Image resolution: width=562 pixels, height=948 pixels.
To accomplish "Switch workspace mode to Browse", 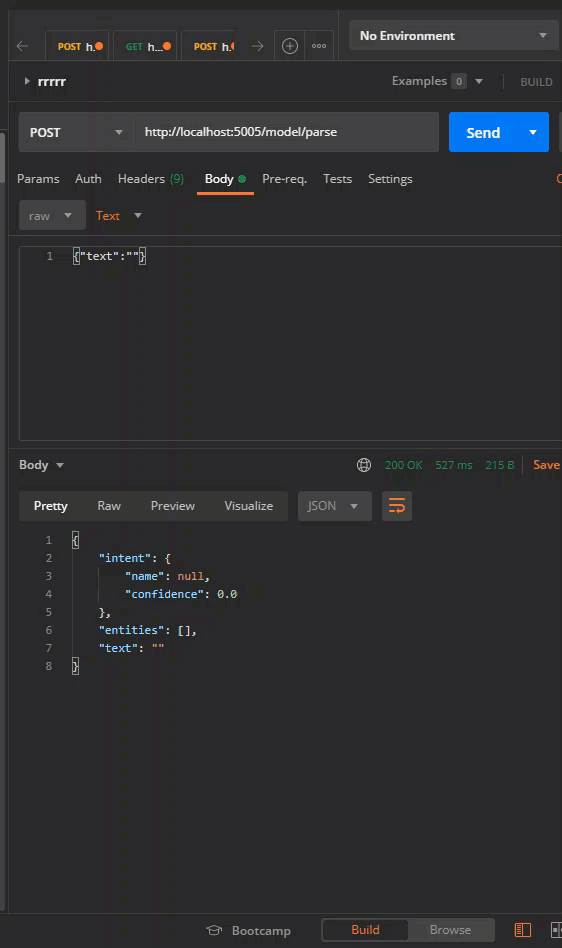I will (450, 930).
